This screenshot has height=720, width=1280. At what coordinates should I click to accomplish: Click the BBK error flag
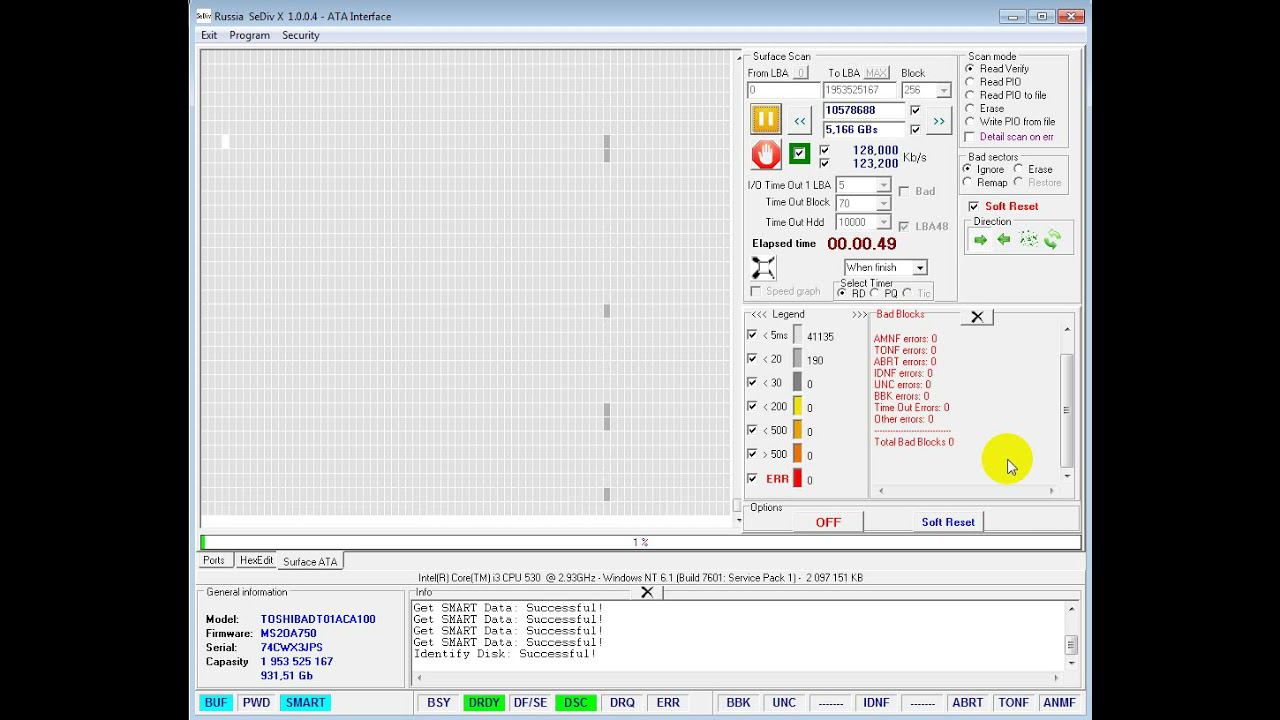tap(738, 703)
